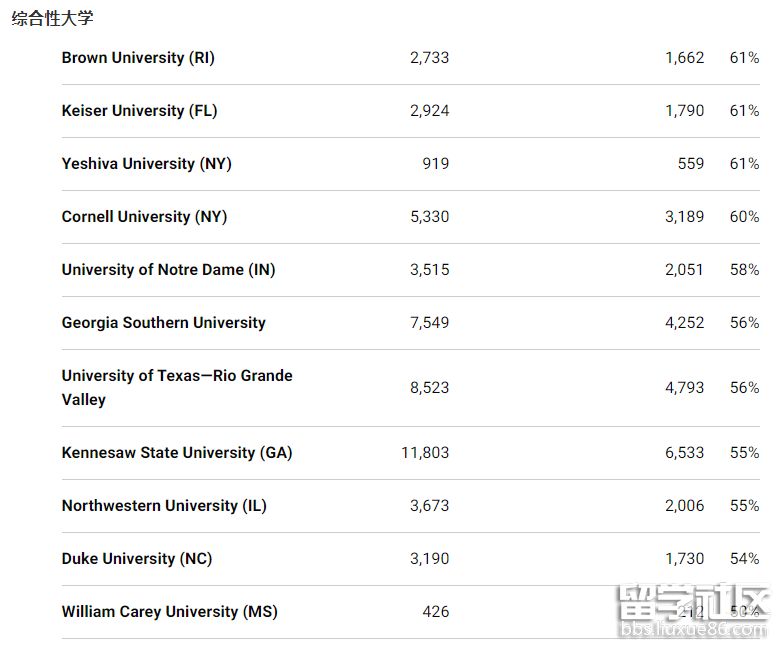784x651 pixels.
Task: Click Kennesaw State's 11,803 value
Action: [x=425, y=453]
